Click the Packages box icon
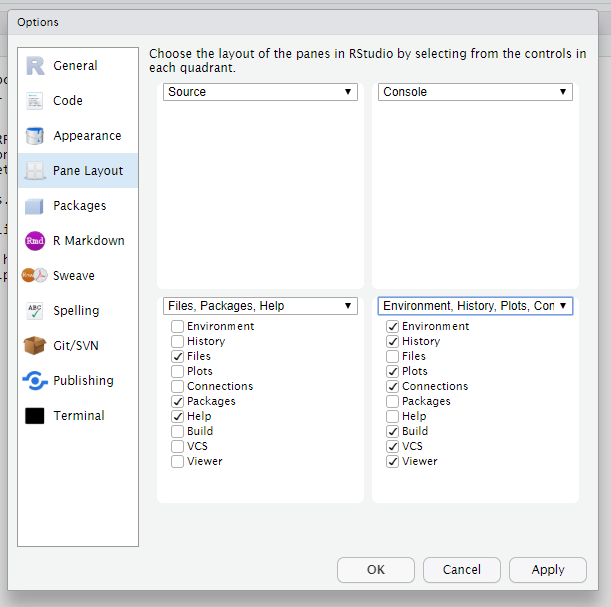This screenshot has width=611, height=607. coord(34,206)
